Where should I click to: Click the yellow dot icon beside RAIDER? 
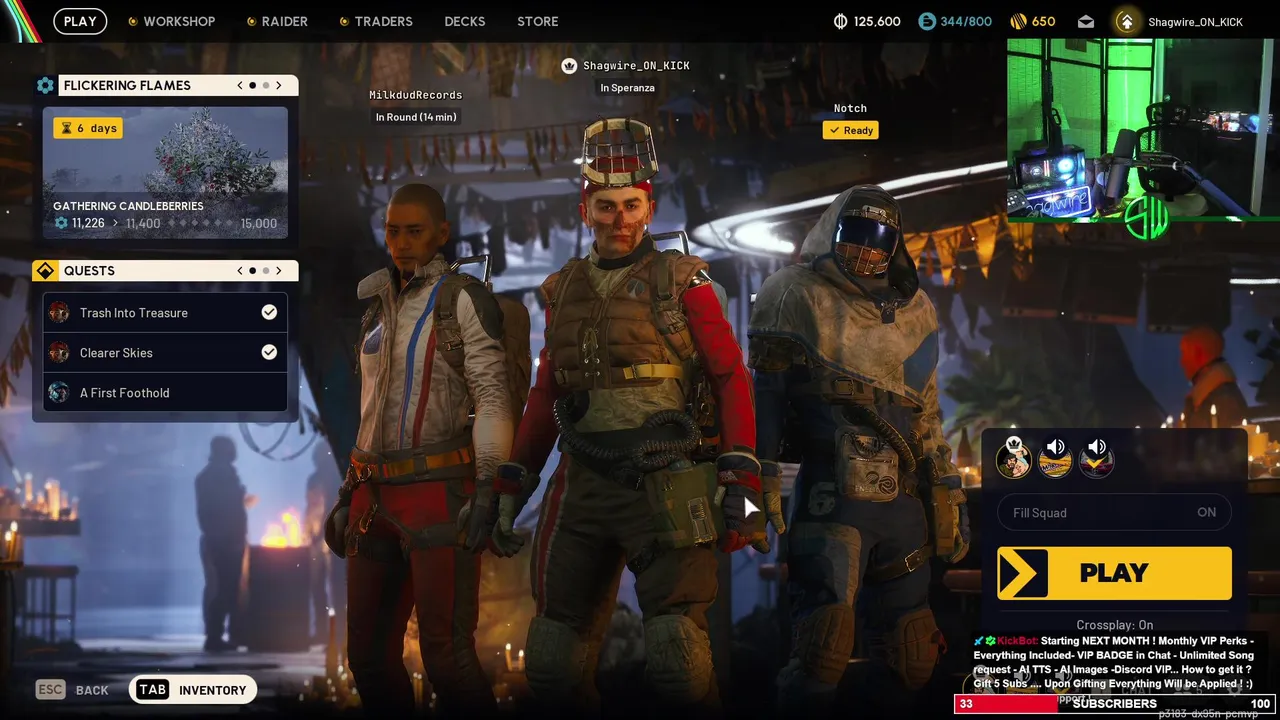click(251, 21)
